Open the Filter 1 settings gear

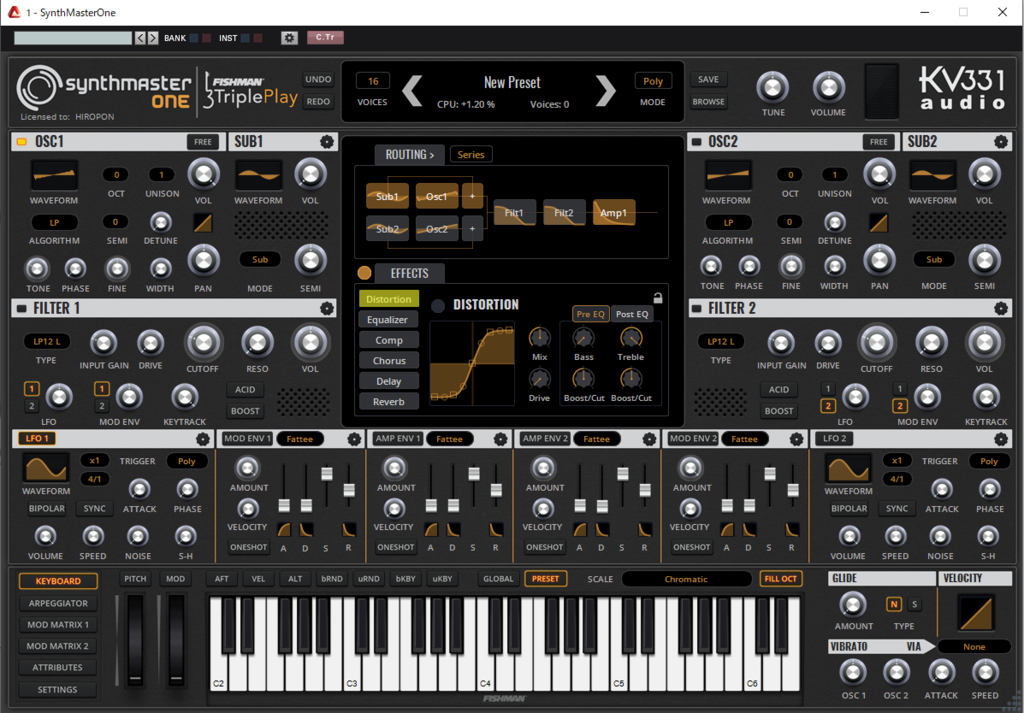click(327, 308)
